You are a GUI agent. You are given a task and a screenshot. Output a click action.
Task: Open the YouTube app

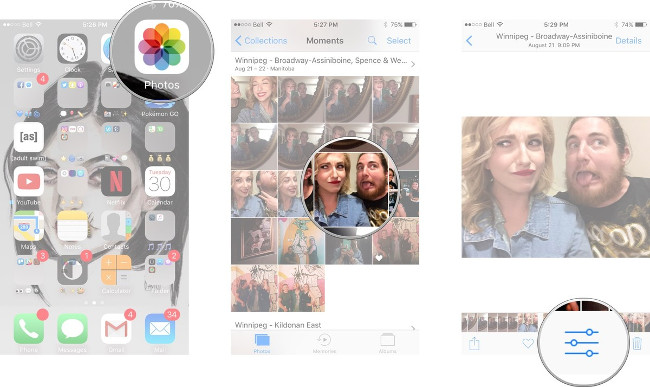click(29, 181)
